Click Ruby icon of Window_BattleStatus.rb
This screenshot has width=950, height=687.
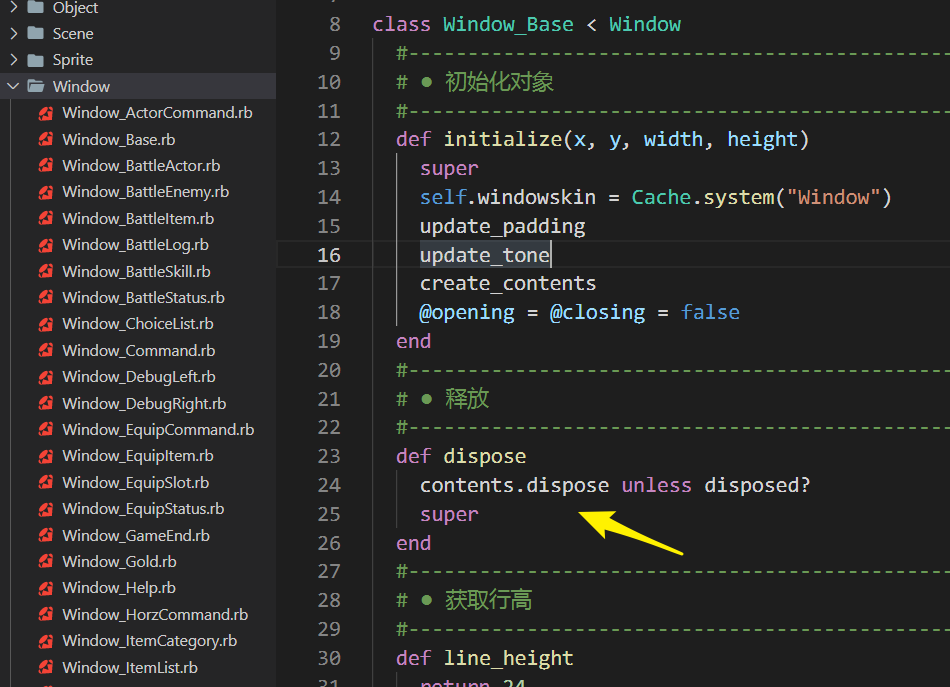[x=46, y=297]
